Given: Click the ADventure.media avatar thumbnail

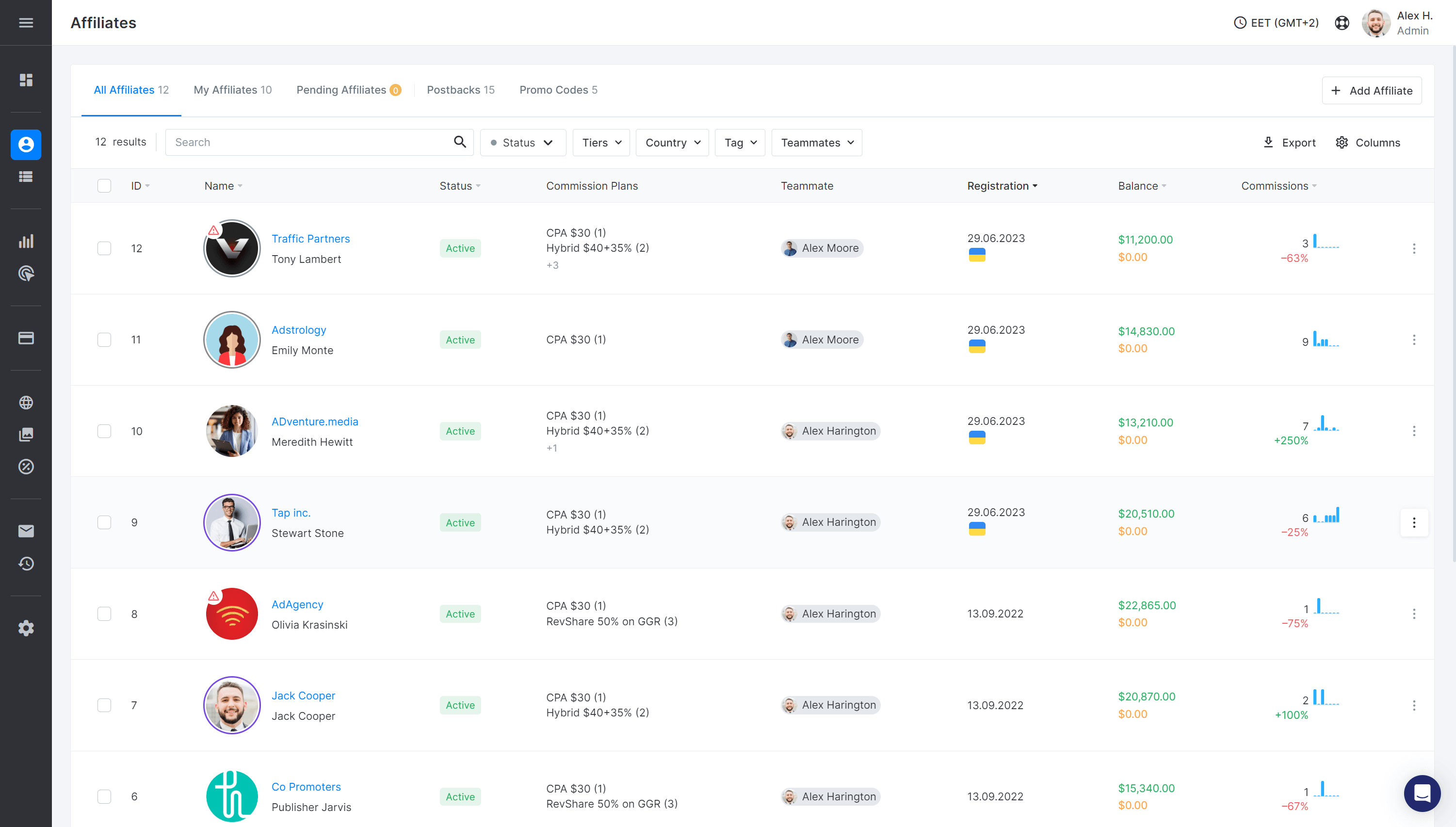Looking at the screenshot, I should click(232, 431).
